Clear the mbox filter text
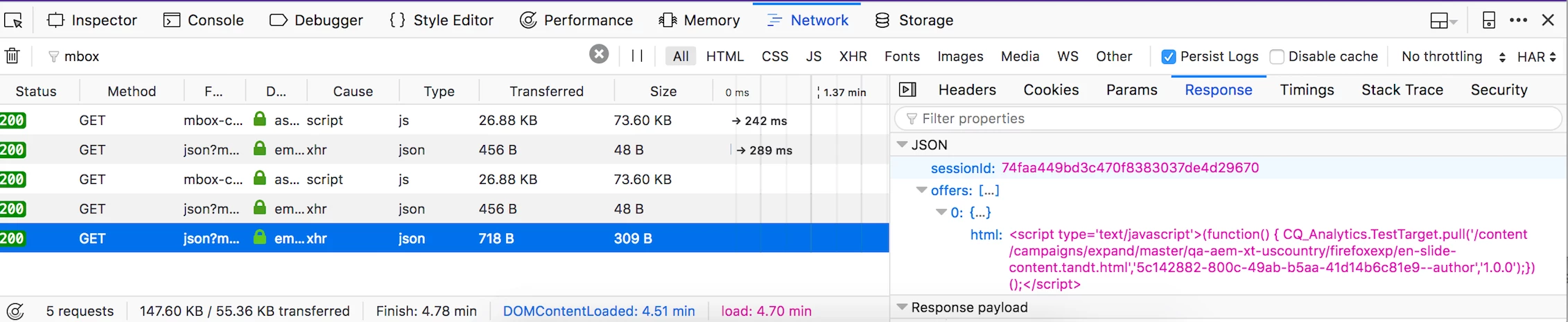This screenshot has width=1568, height=322. point(599,54)
